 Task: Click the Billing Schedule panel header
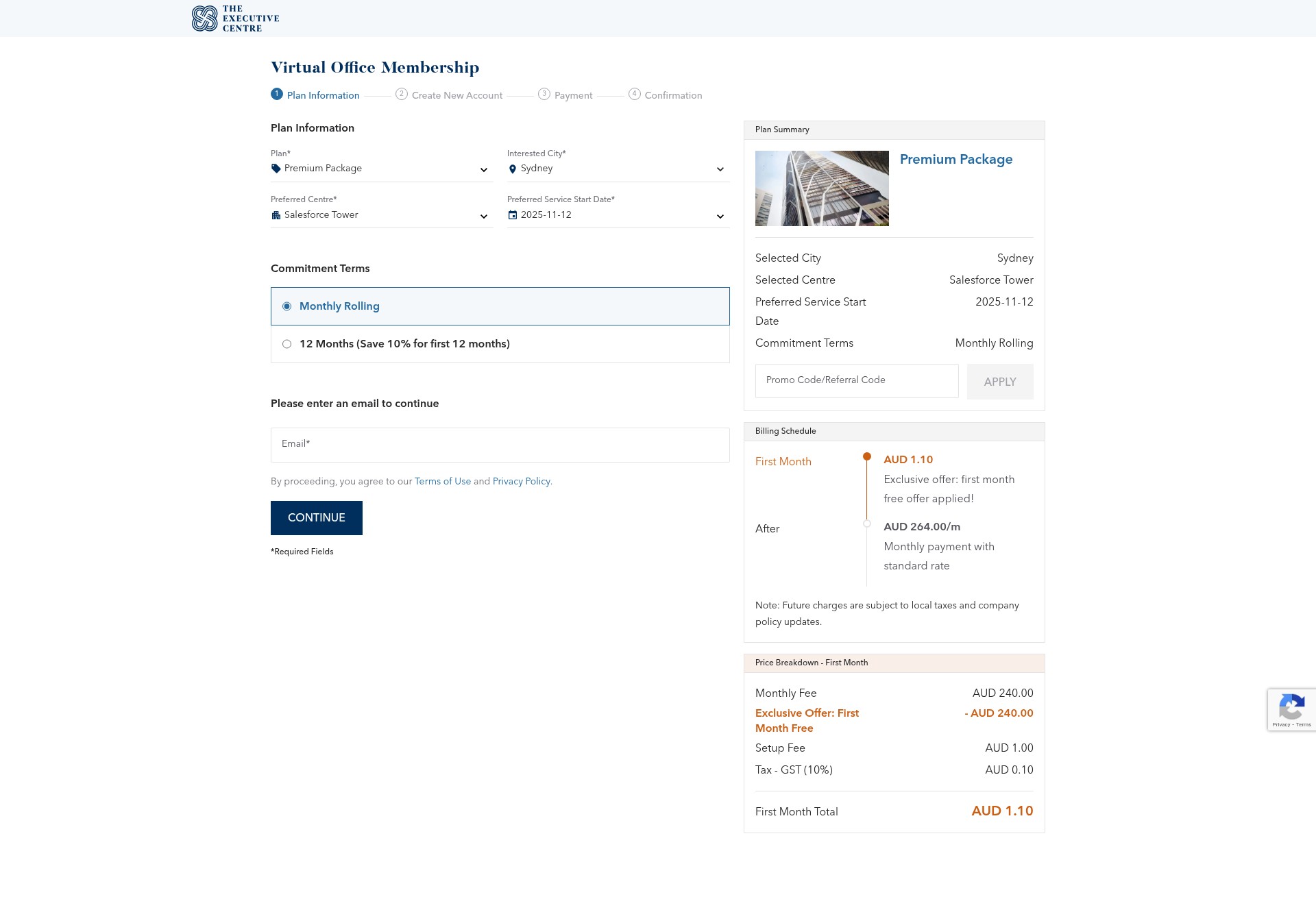[x=894, y=432]
